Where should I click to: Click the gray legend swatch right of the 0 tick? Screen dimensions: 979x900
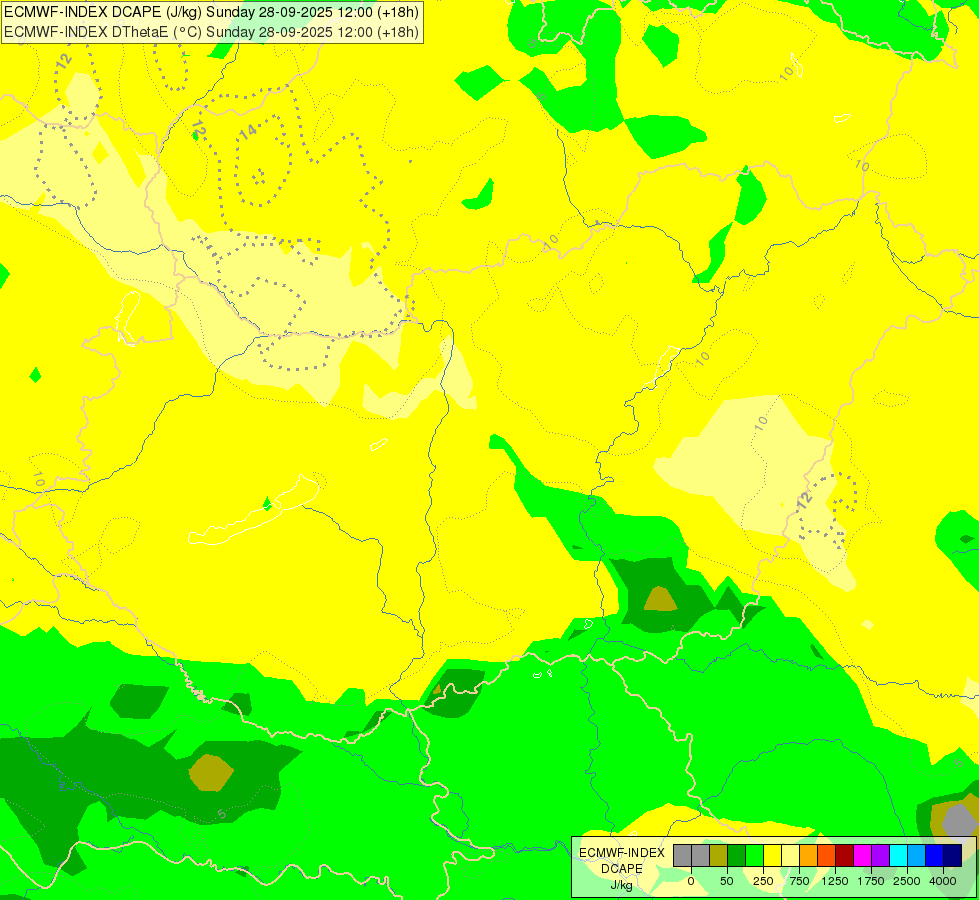coord(701,855)
